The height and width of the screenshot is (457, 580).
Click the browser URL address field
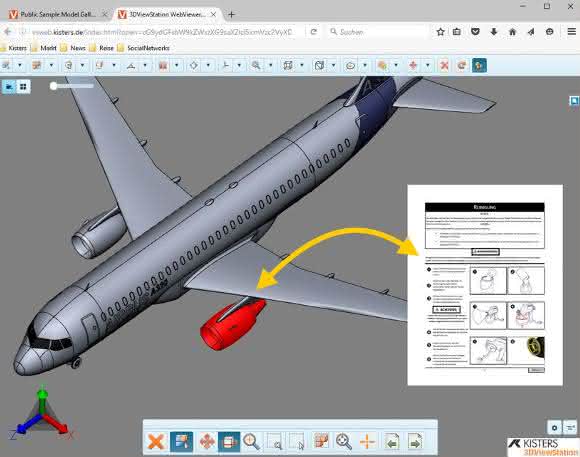click(163, 32)
